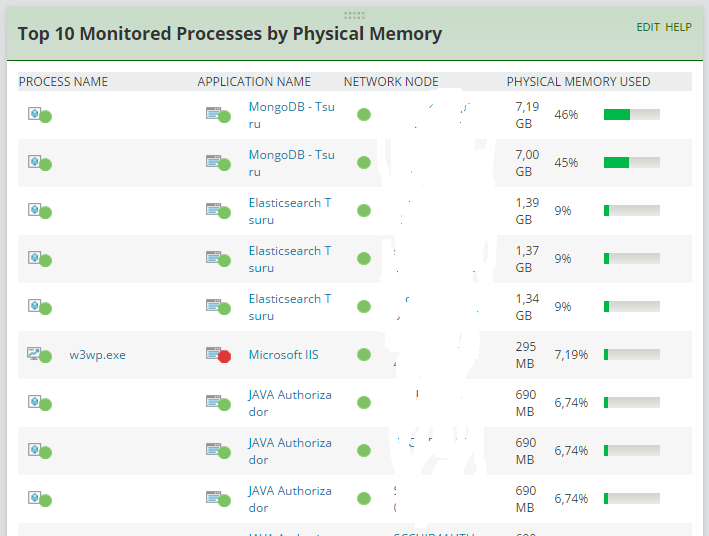Open the Microsoft IIS application link
The image size is (709, 536).
point(284,355)
